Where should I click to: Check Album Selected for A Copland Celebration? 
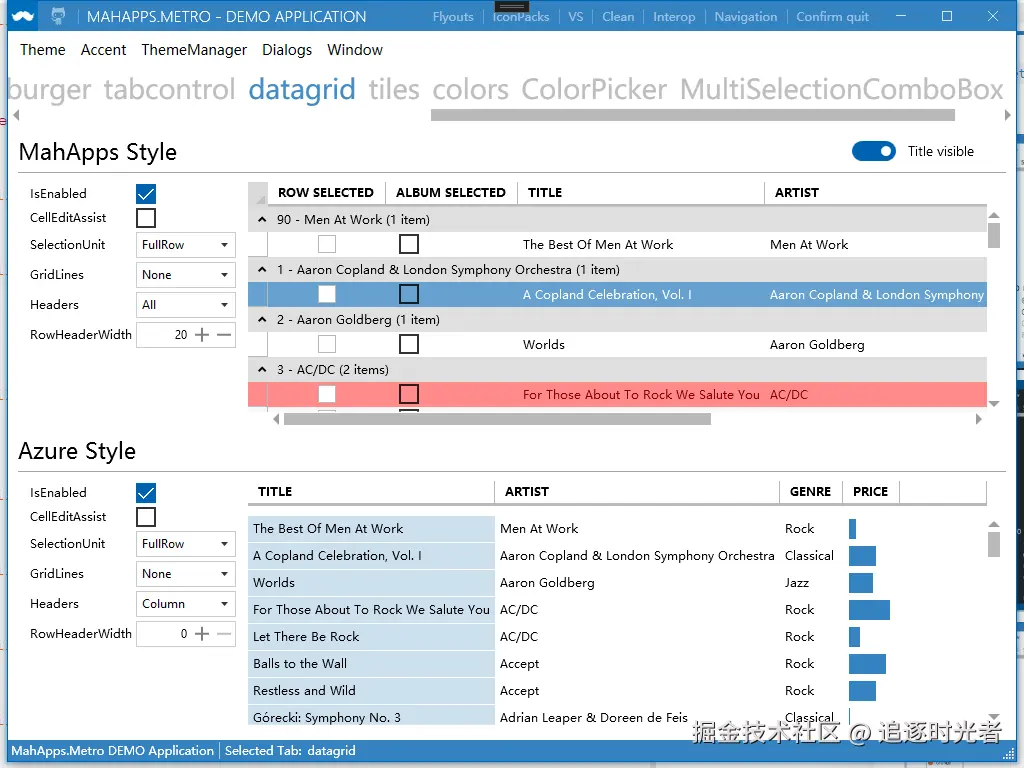[409, 295]
